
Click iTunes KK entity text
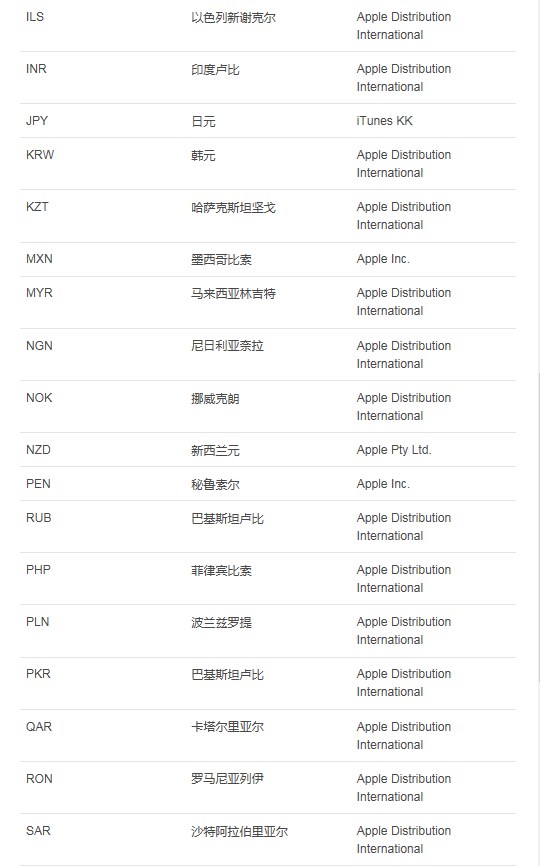pos(384,120)
